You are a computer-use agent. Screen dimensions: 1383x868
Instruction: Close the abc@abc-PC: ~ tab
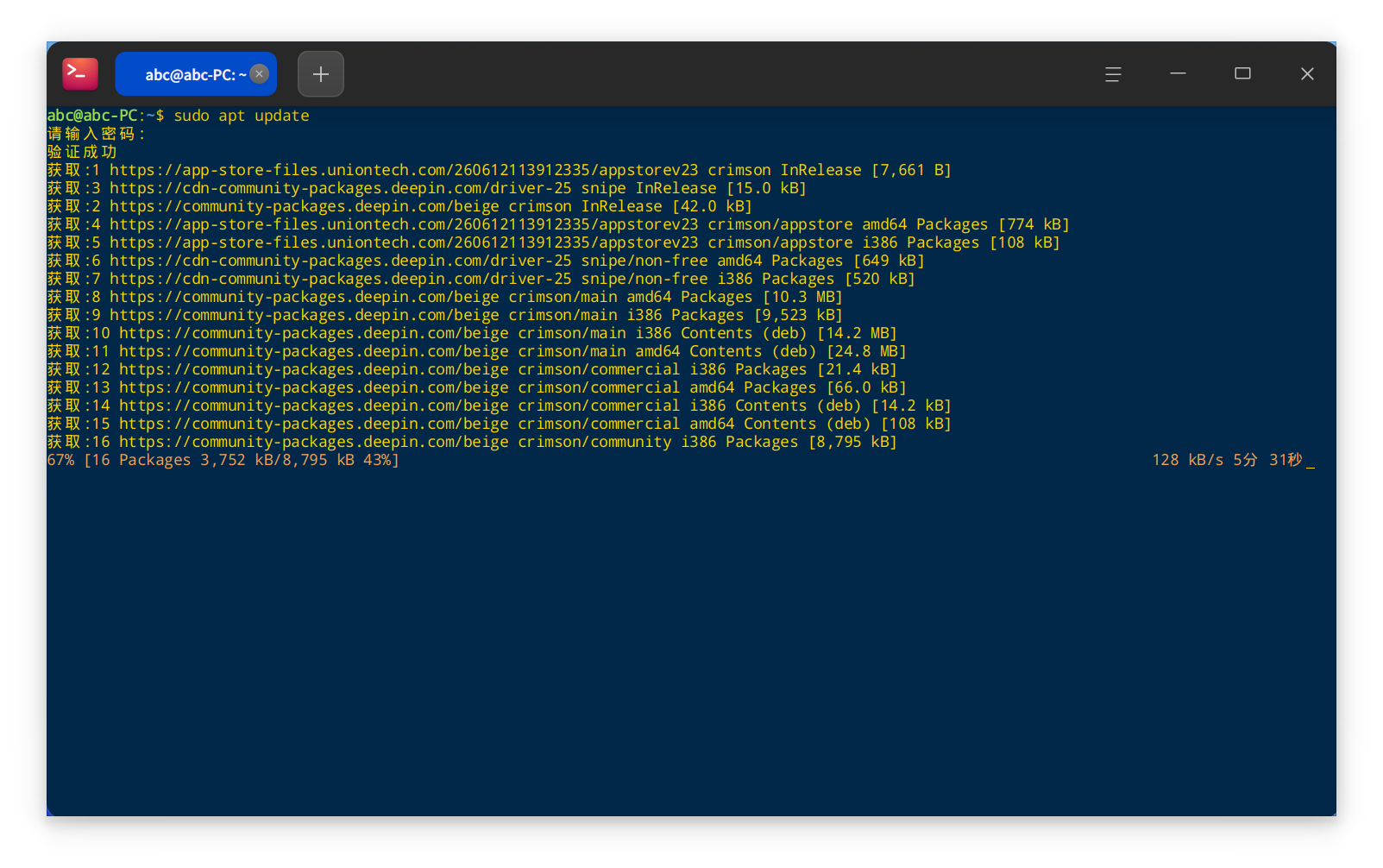tap(260, 74)
